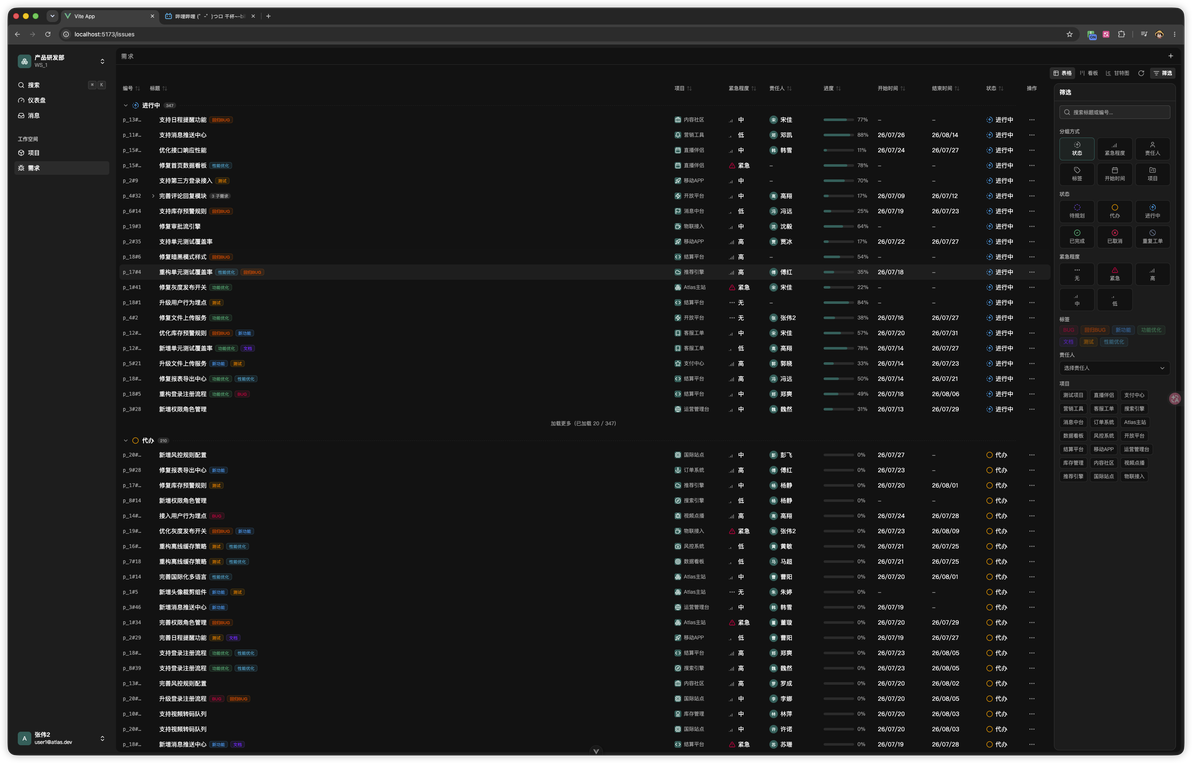Click 搜索标题或编号 search field
The image size is (1192, 763).
point(1114,112)
